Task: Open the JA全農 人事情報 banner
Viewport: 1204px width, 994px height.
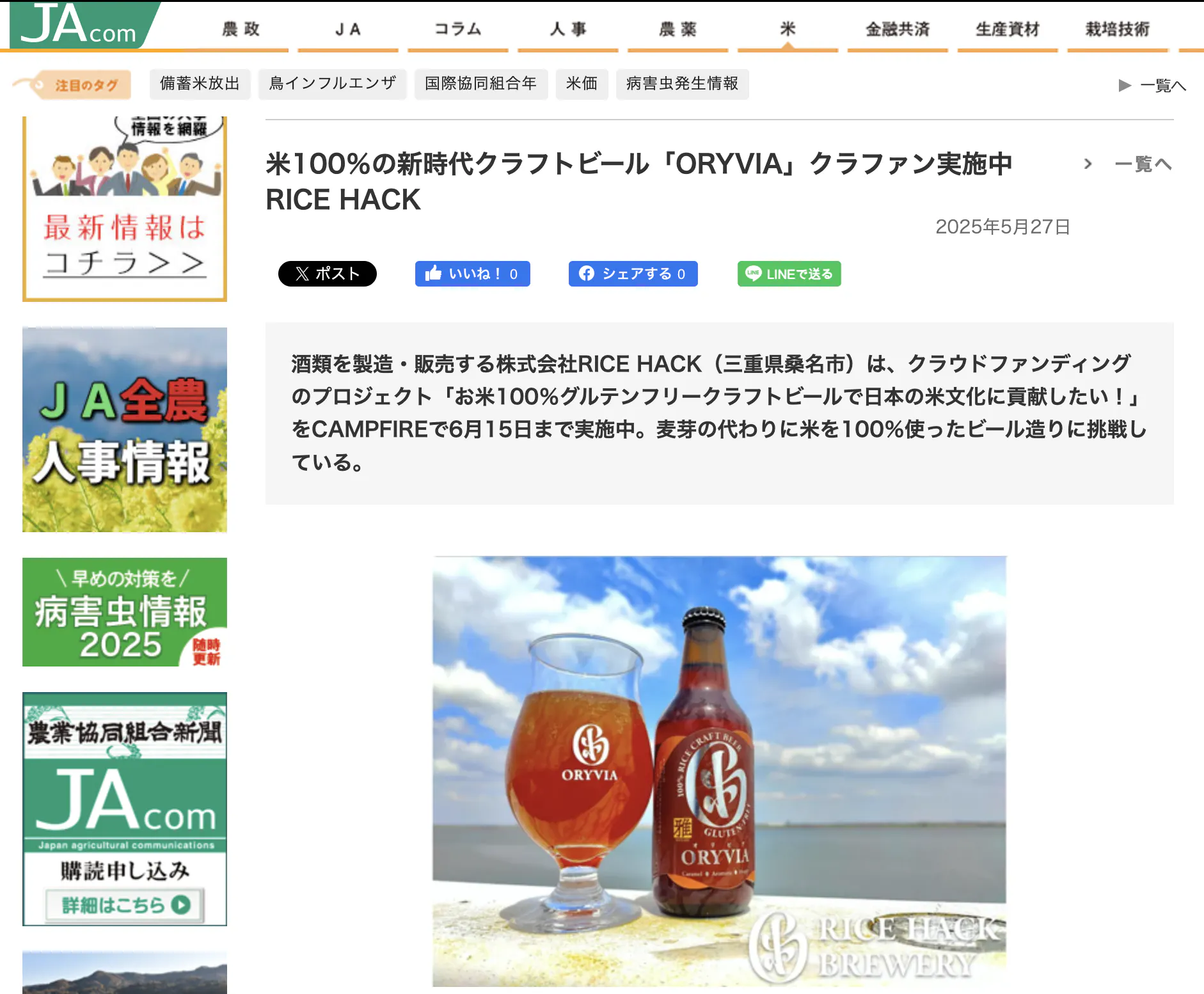Action: pos(125,430)
